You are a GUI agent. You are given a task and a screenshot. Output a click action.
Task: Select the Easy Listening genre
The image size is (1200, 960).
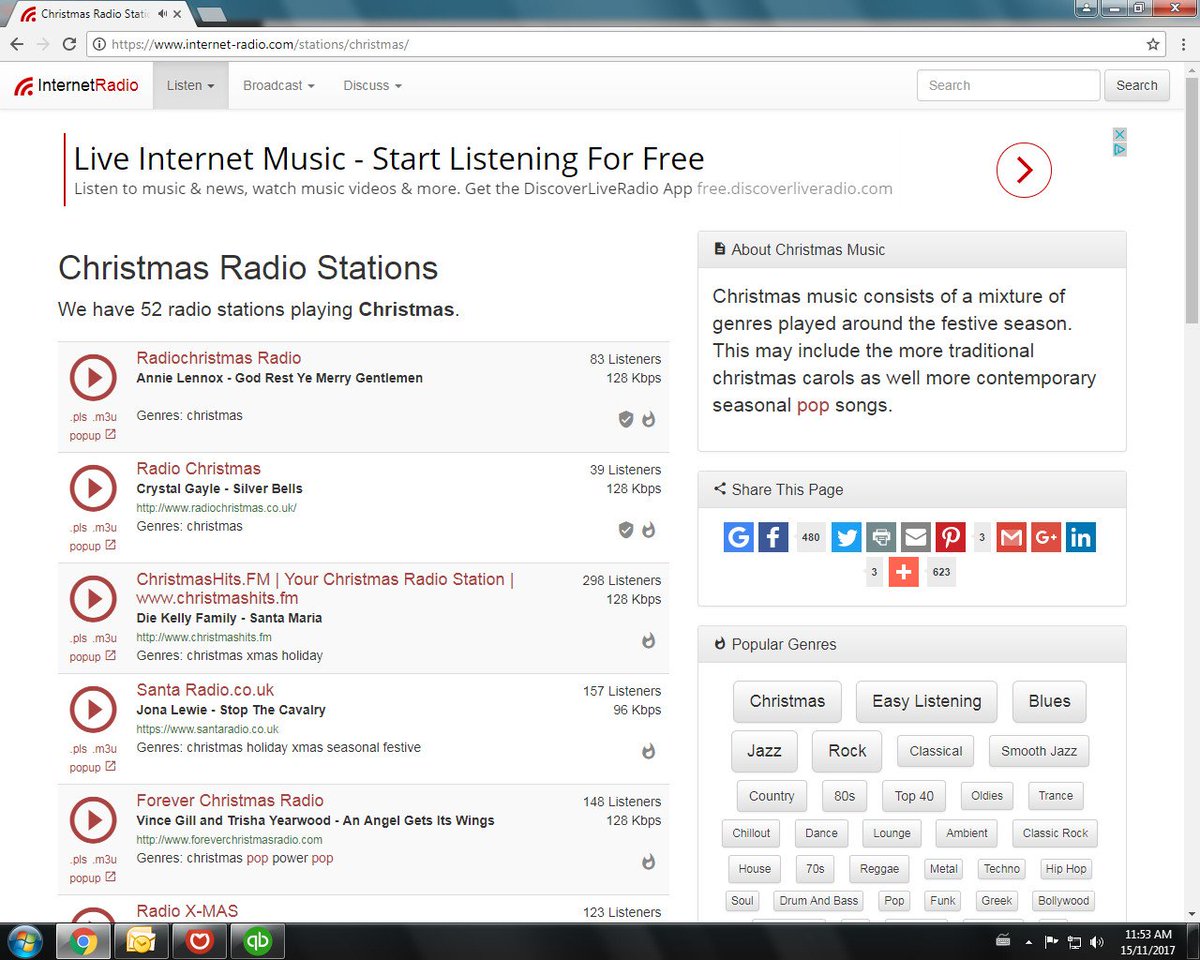tap(926, 701)
